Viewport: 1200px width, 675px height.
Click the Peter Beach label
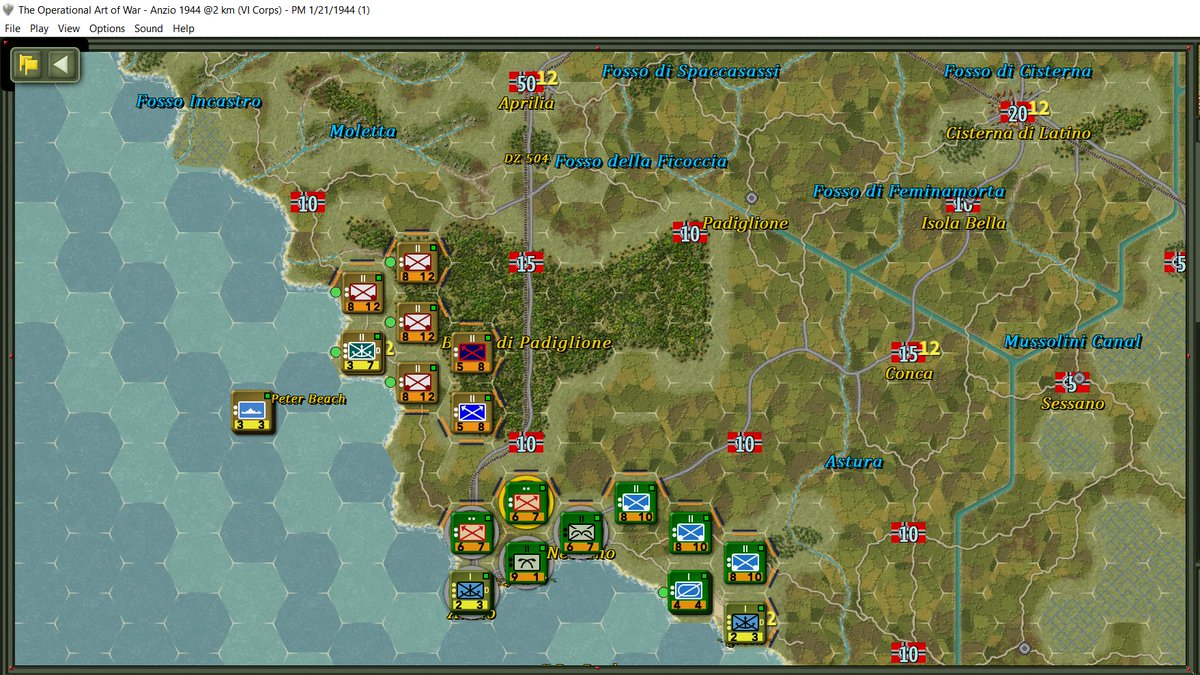pyautogui.click(x=309, y=399)
